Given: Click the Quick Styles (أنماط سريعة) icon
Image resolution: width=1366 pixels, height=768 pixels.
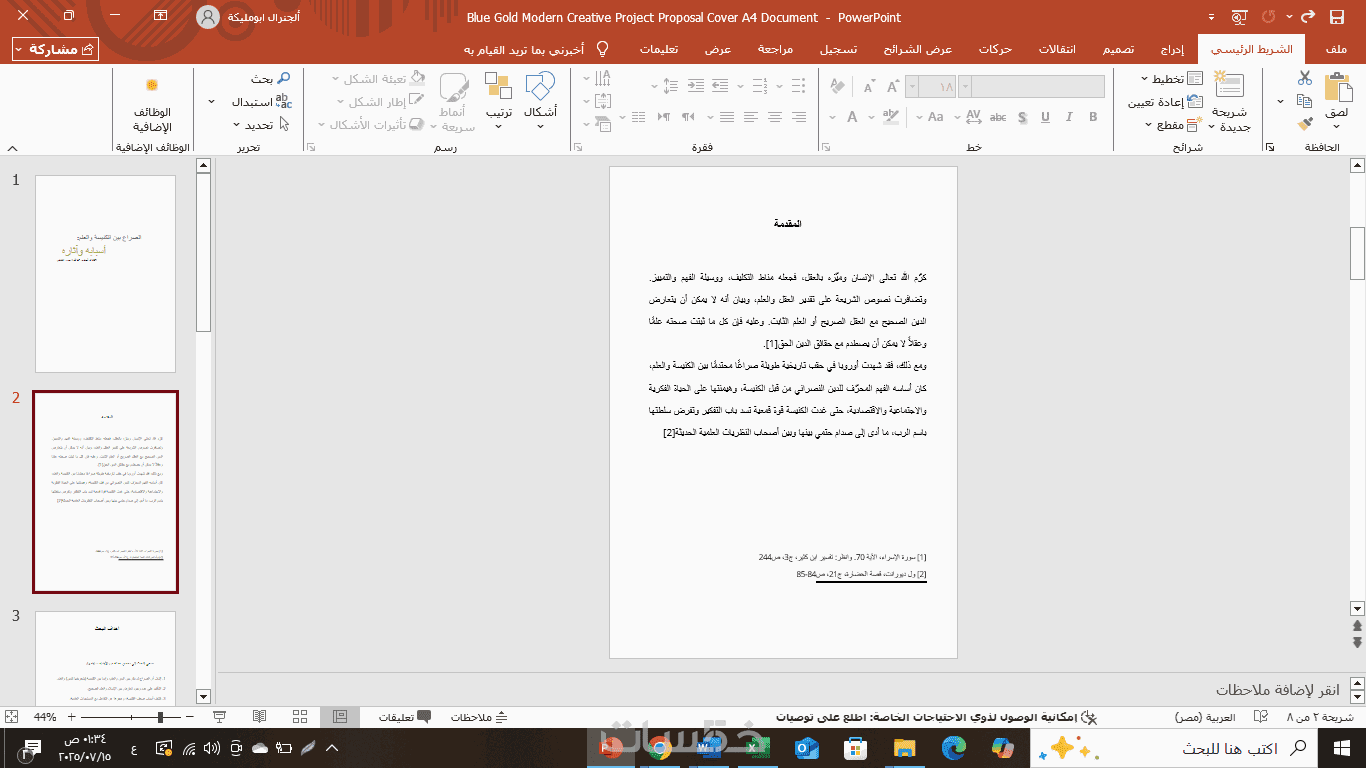Looking at the screenshot, I should tap(455, 87).
